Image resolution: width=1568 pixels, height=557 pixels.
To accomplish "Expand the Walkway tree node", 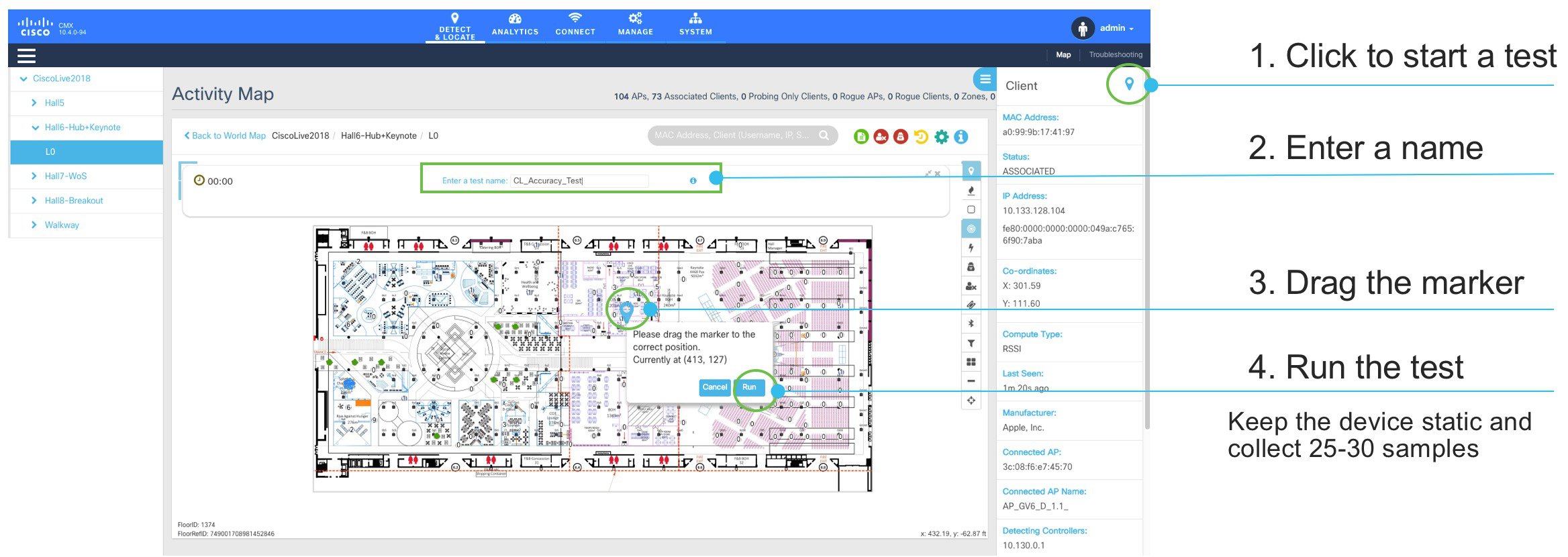I will [34, 225].
